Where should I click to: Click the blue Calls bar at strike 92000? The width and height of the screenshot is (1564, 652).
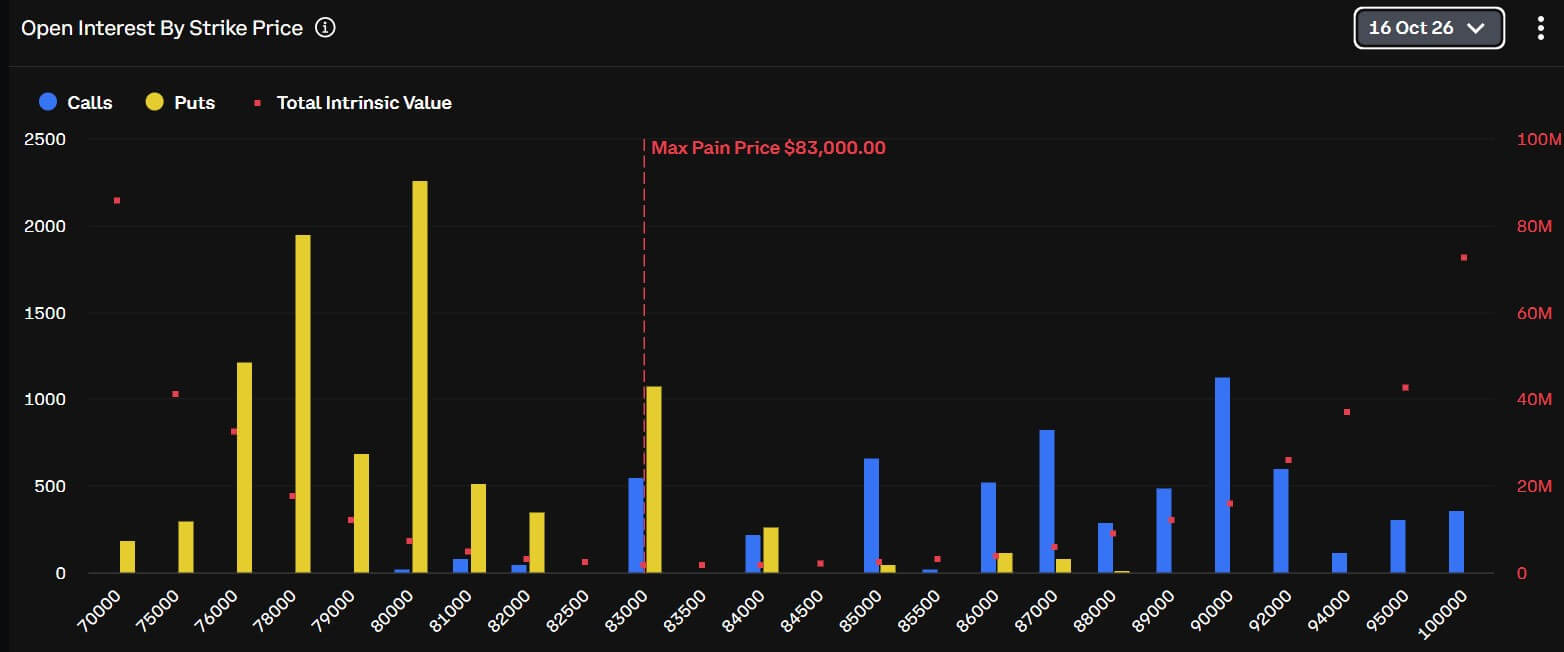coord(1281,521)
